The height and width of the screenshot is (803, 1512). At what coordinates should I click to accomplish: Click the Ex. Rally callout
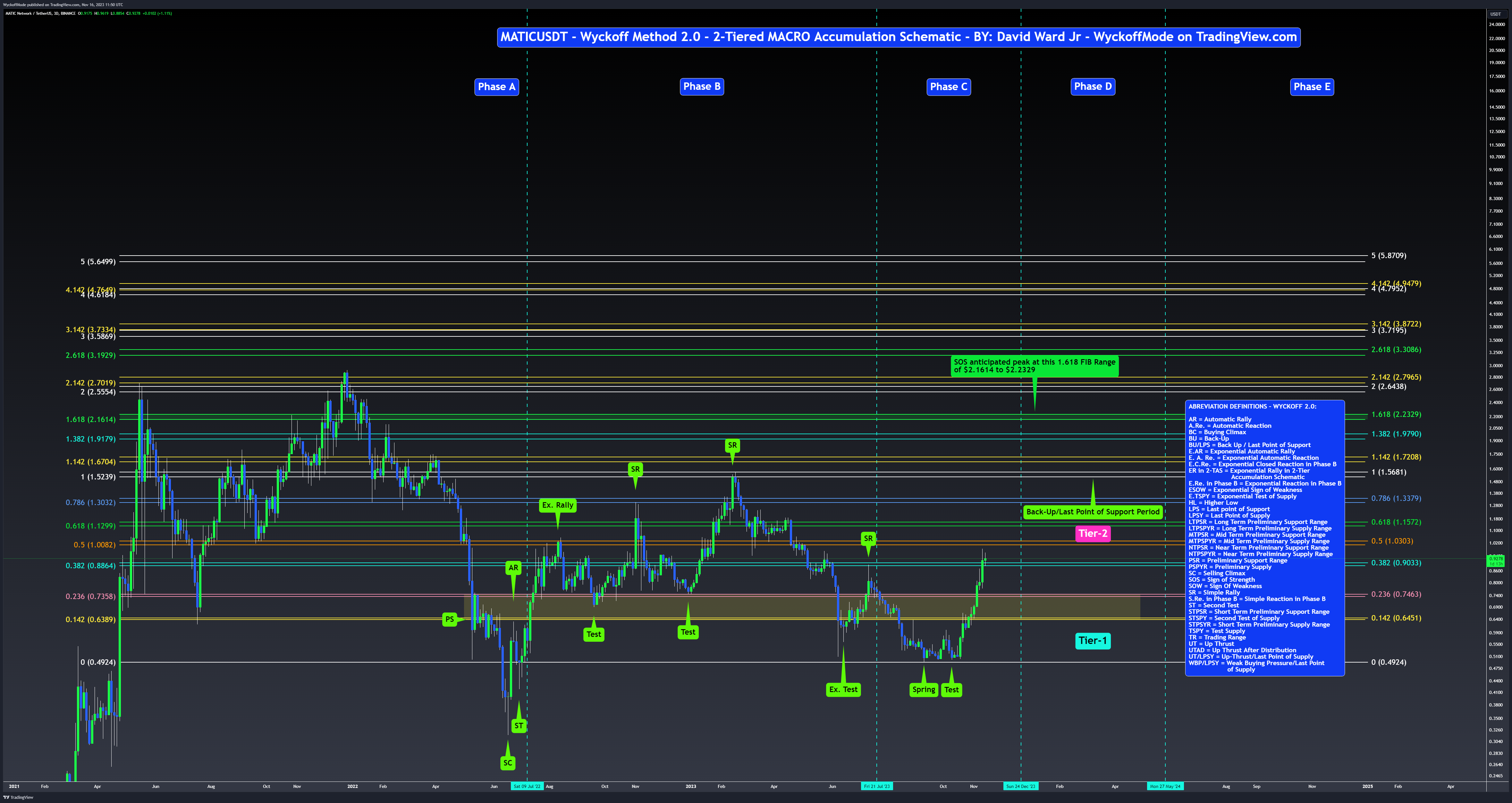tap(558, 505)
